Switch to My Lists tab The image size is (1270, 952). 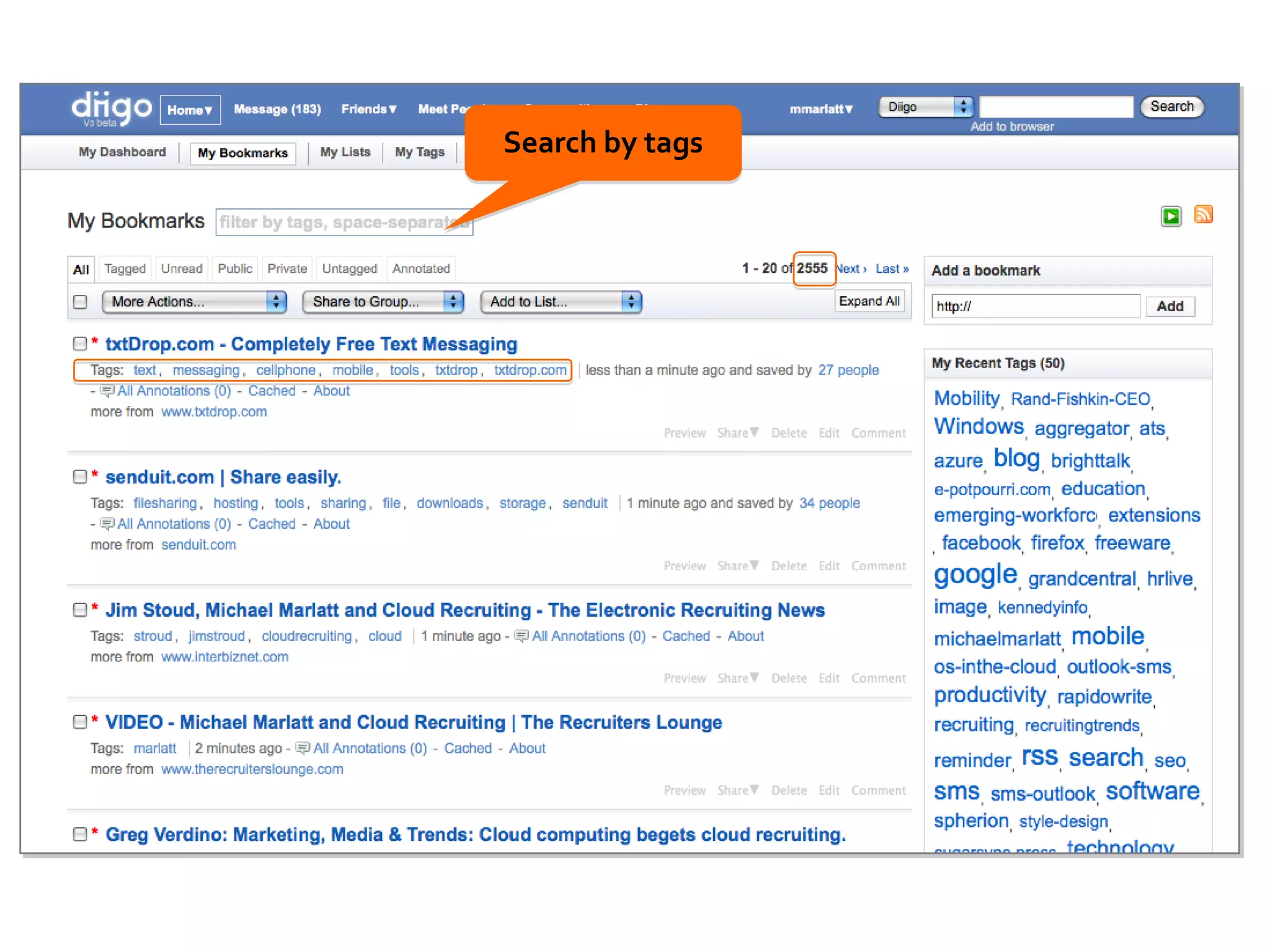pos(345,152)
